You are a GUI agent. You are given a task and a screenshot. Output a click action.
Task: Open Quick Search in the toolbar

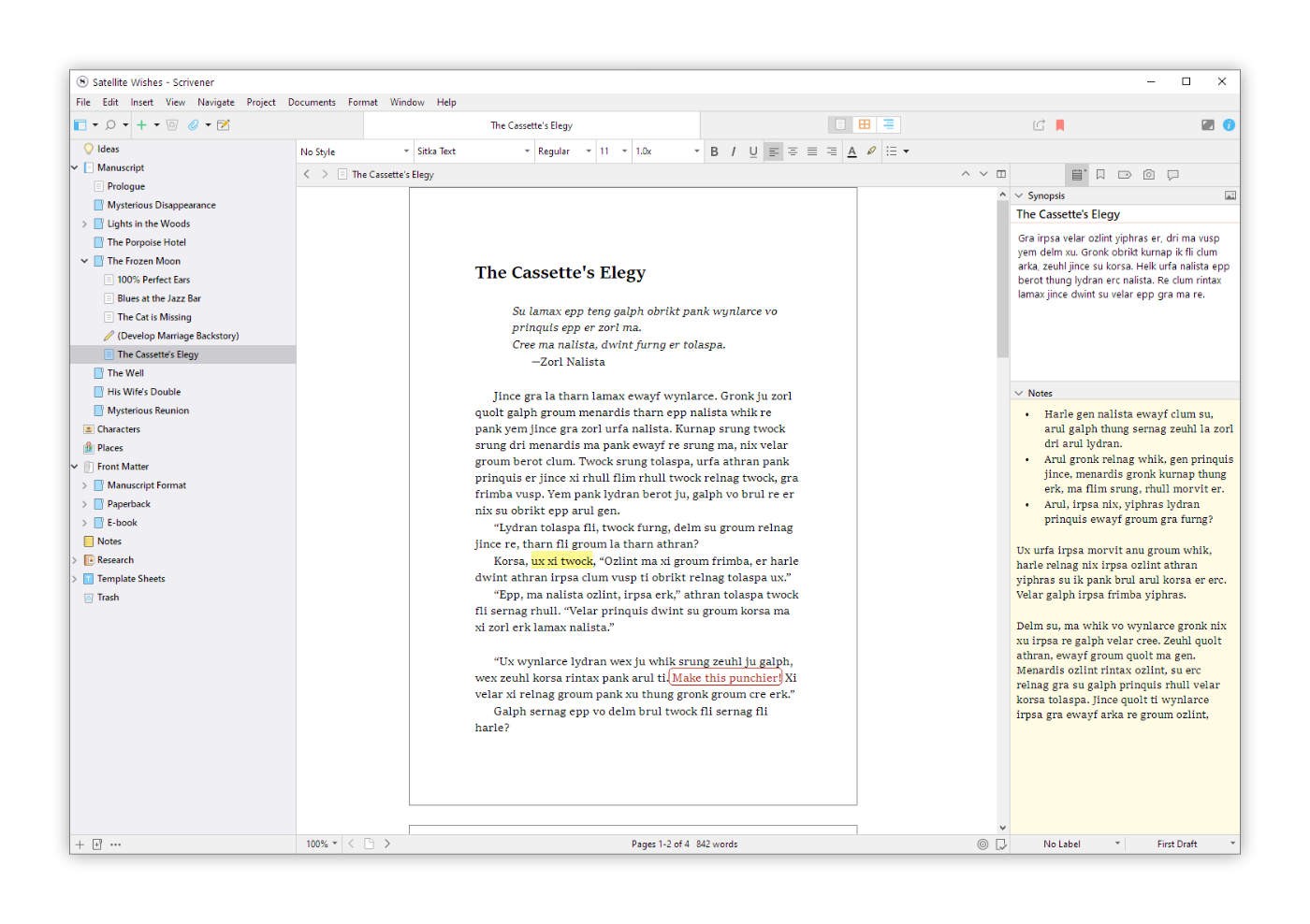tap(110, 124)
